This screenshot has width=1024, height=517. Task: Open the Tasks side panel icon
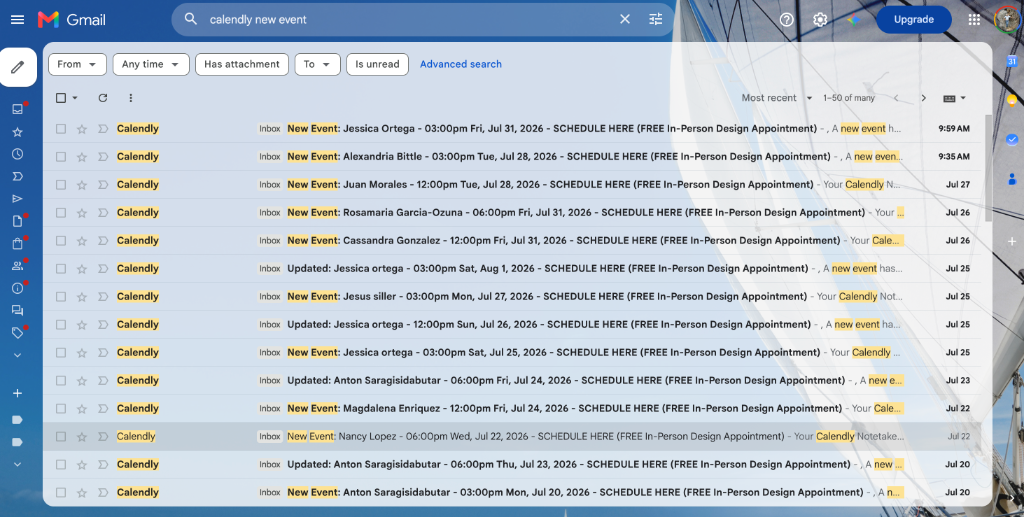click(x=1012, y=139)
